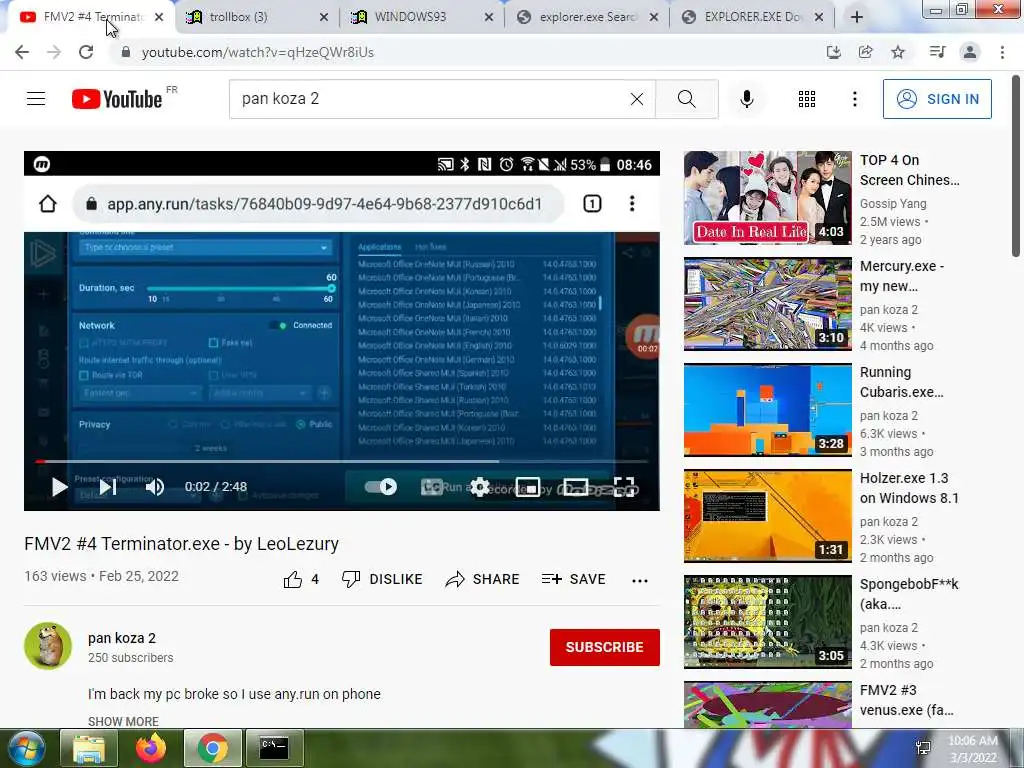This screenshot has height=768, width=1024.
Task: Click the magnifier search button
Action: (686, 99)
